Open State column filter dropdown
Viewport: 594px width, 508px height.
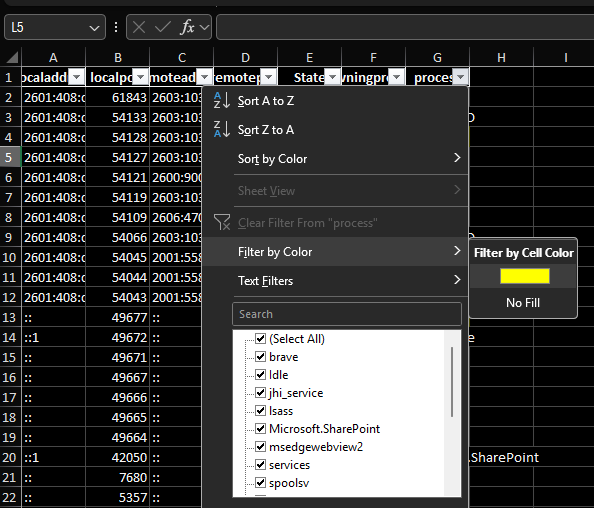pos(333,77)
